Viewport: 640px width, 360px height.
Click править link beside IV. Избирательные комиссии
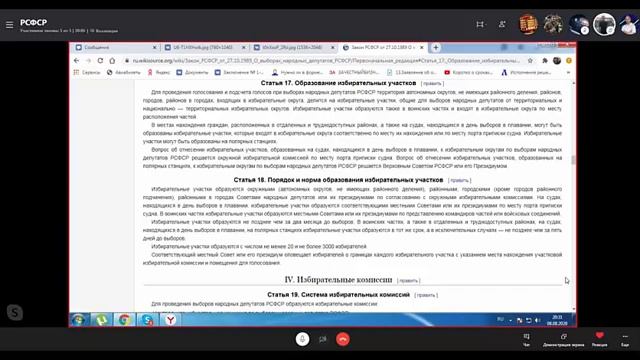click(408, 280)
